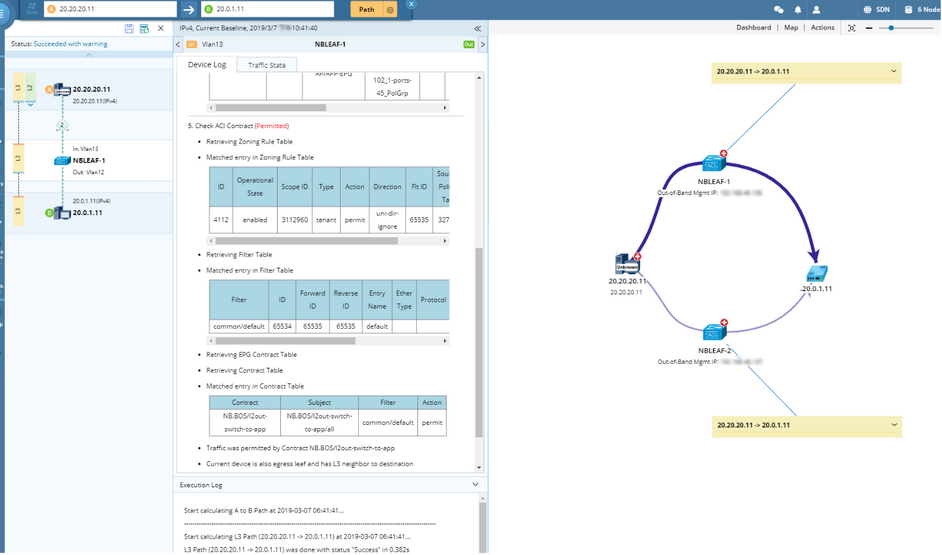Open the Map menu
This screenshot has width=942, height=555.
791,28
